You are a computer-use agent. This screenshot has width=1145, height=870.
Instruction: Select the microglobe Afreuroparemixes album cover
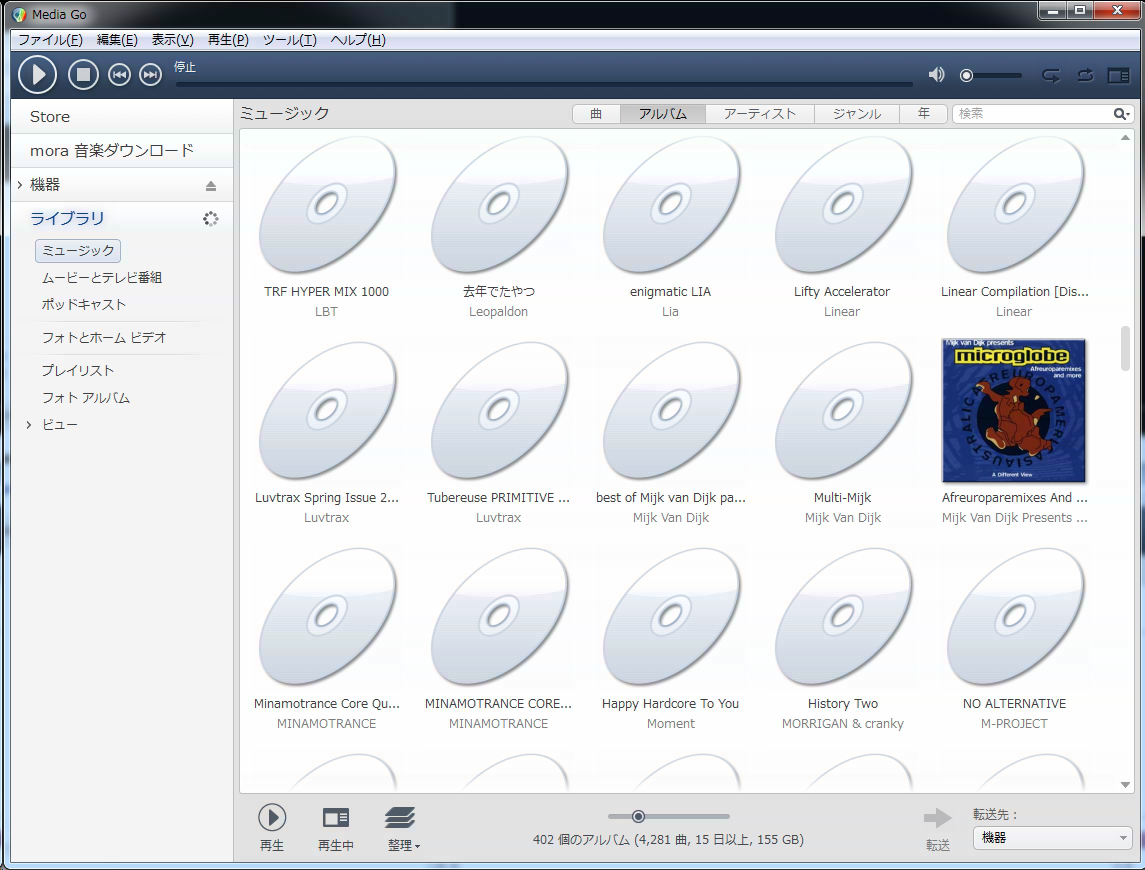[x=1014, y=411]
